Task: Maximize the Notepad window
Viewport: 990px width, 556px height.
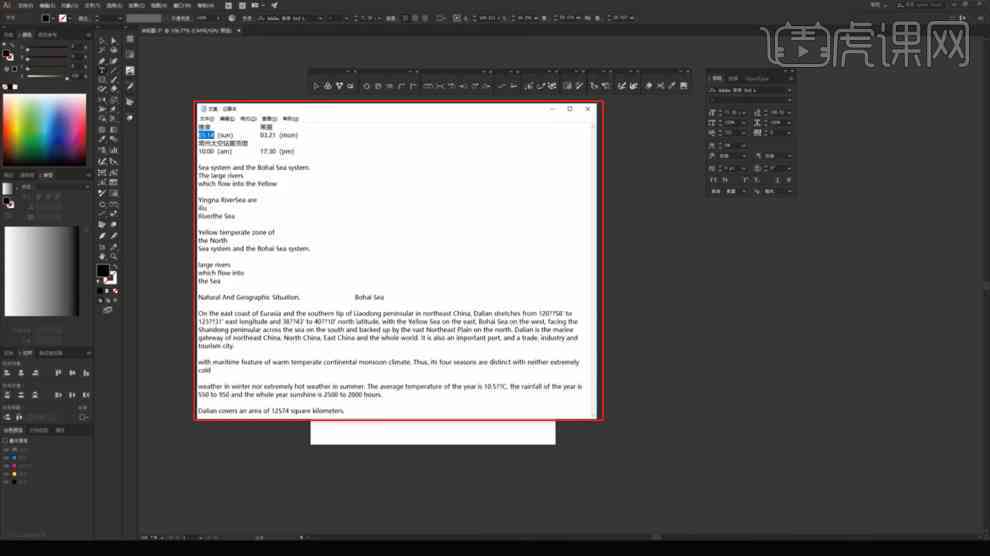Action: (x=570, y=109)
